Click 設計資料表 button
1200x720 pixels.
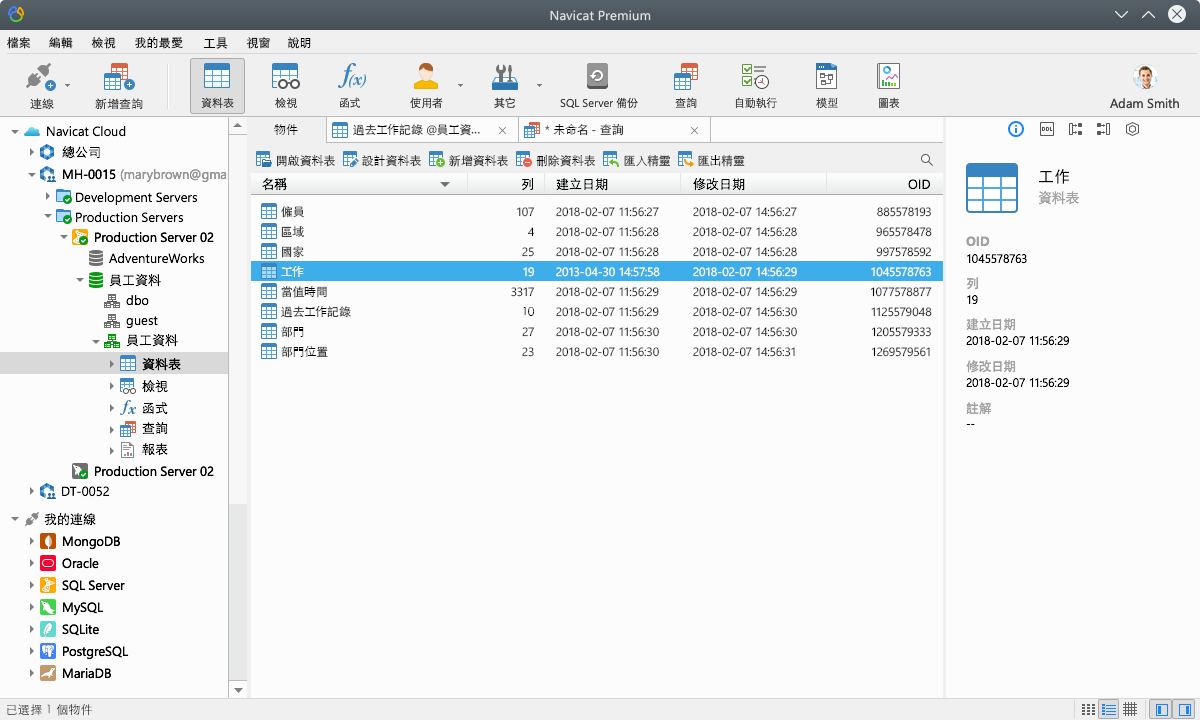tap(381, 160)
